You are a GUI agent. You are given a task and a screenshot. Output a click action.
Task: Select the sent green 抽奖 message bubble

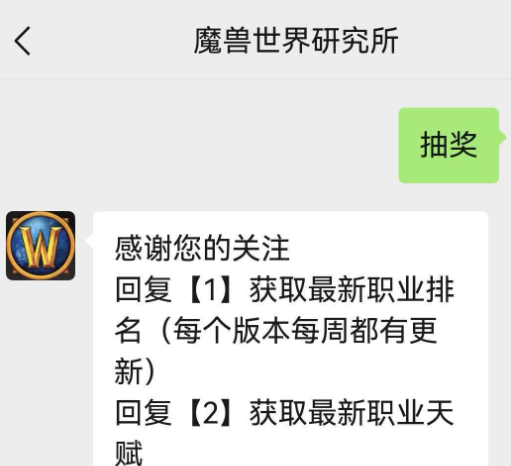(449, 145)
